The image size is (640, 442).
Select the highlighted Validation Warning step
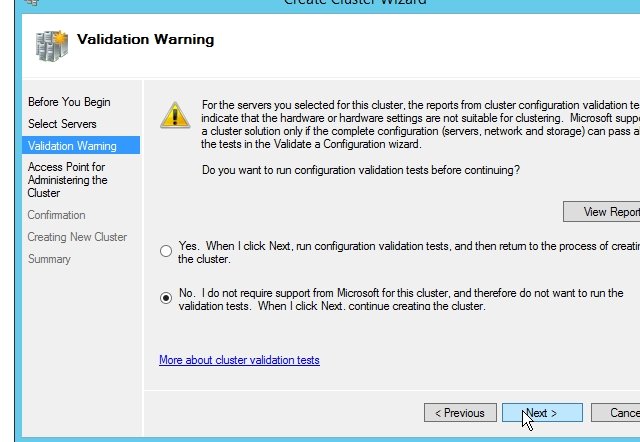[81, 145]
